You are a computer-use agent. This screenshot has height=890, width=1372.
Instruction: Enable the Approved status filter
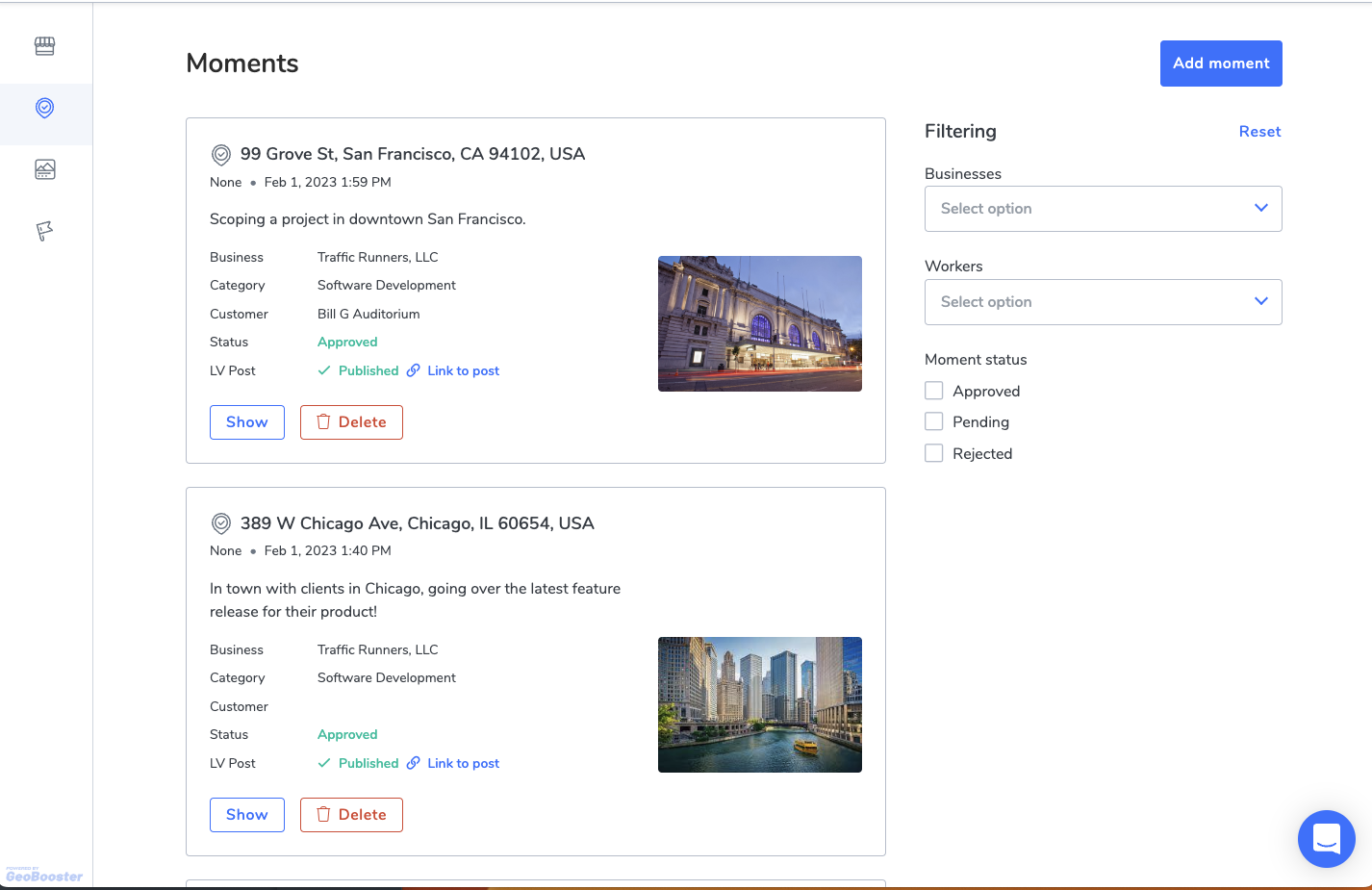pos(934,391)
